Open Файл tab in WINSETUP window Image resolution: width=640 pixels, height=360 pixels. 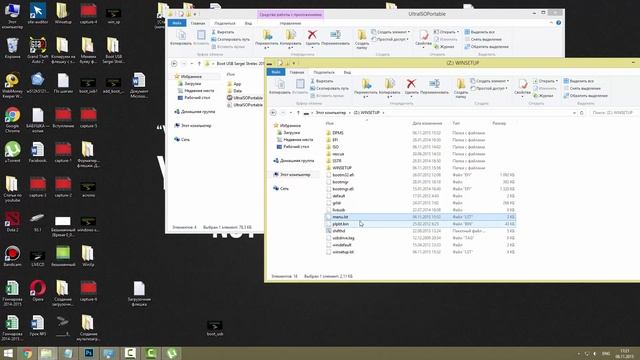click(x=276, y=72)
